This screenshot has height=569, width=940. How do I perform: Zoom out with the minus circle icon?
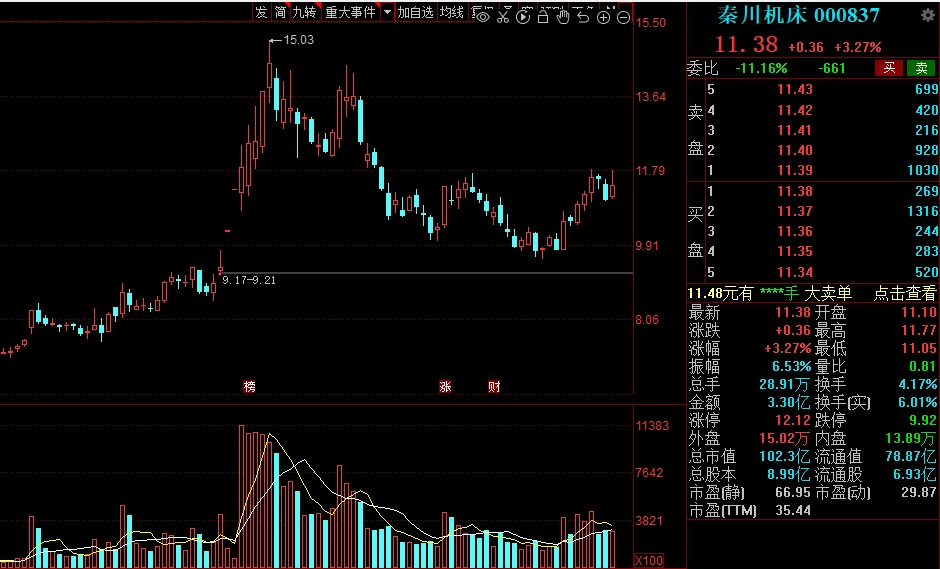[623, 15]
